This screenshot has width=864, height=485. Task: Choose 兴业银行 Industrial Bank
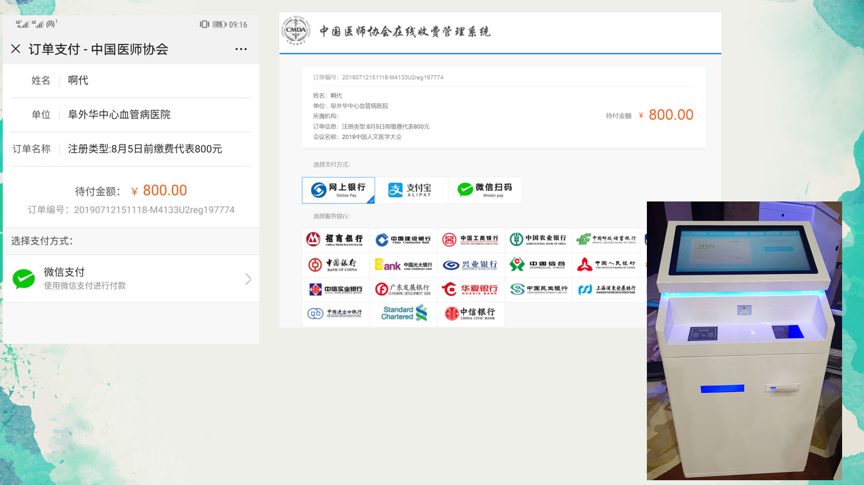[471, 265]
